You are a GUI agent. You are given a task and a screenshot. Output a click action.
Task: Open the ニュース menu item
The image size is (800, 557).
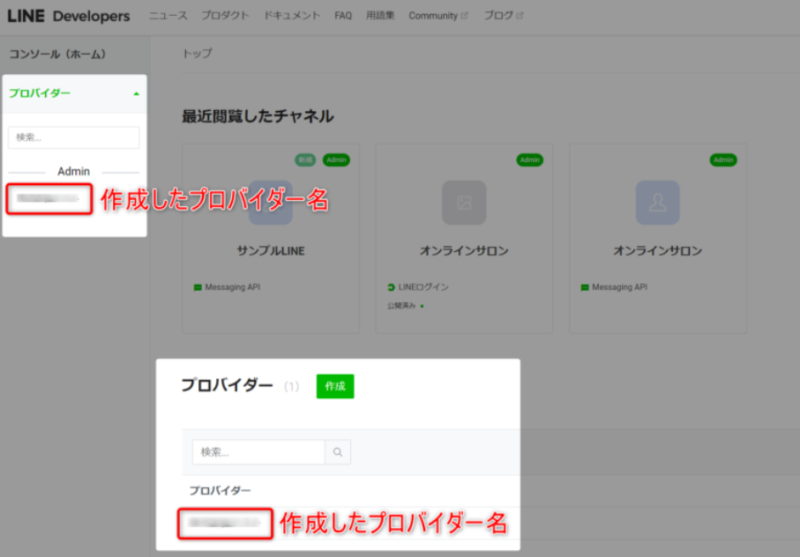click(168, 16)
